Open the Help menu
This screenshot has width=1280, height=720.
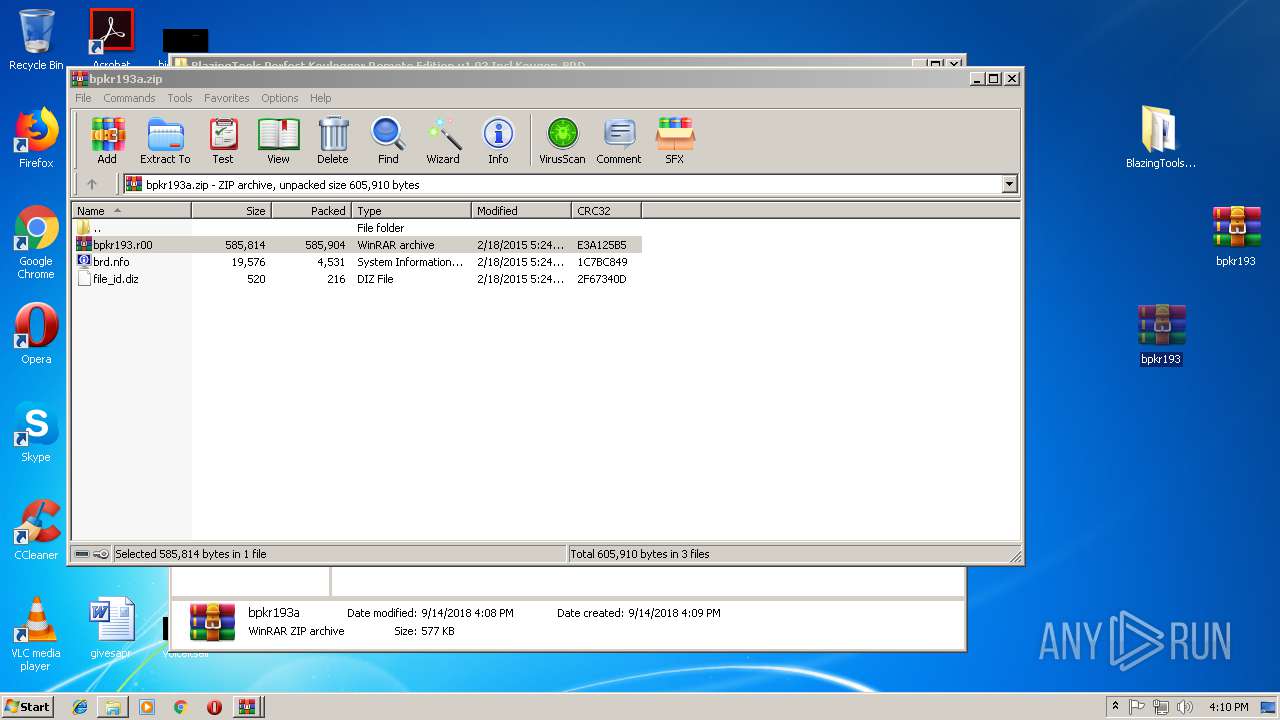click(320, 98)
